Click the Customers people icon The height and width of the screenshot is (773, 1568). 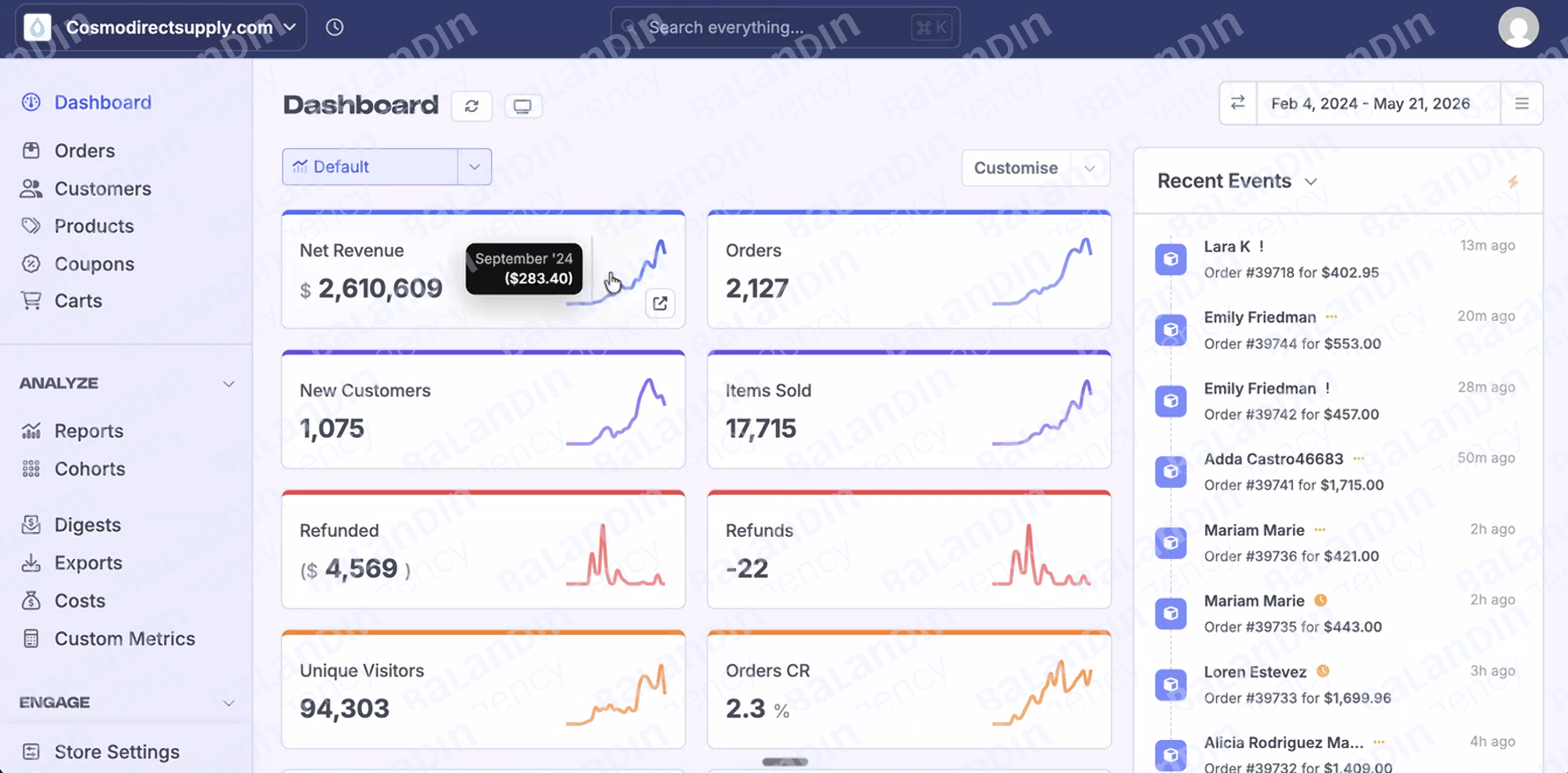(31, 189)
